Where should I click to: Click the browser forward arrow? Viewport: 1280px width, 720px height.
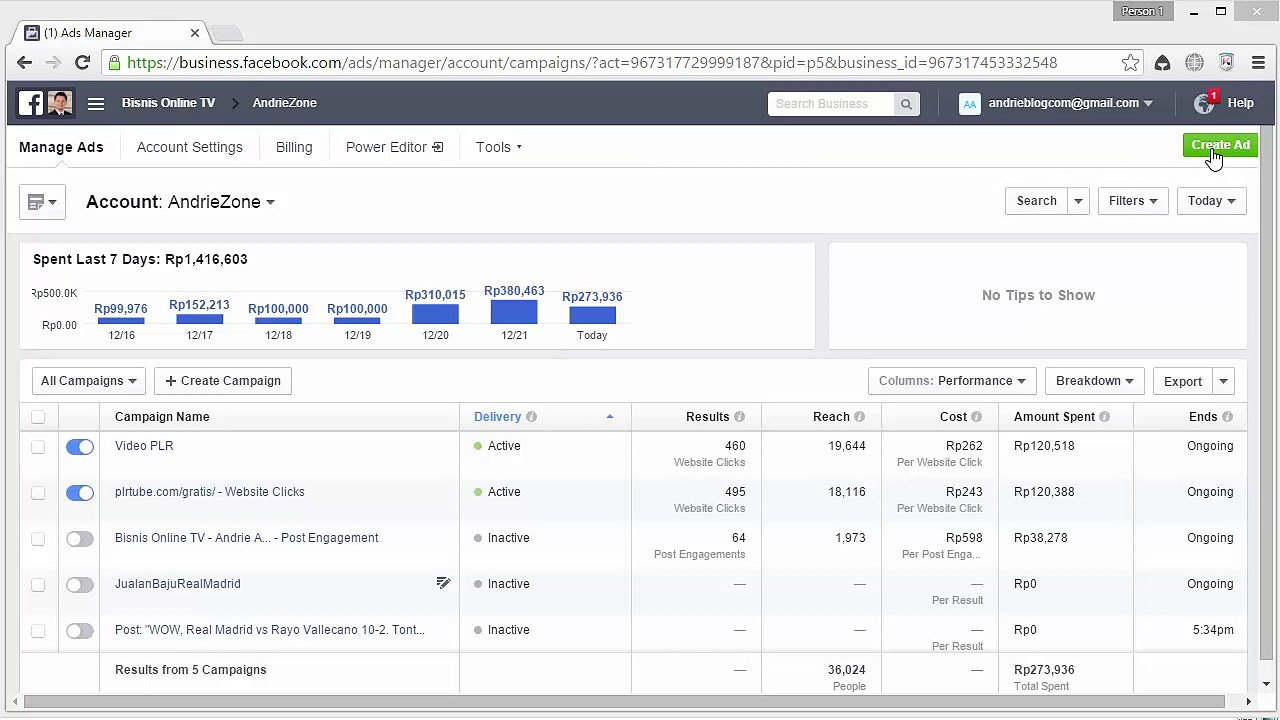[x=53, y=63]
